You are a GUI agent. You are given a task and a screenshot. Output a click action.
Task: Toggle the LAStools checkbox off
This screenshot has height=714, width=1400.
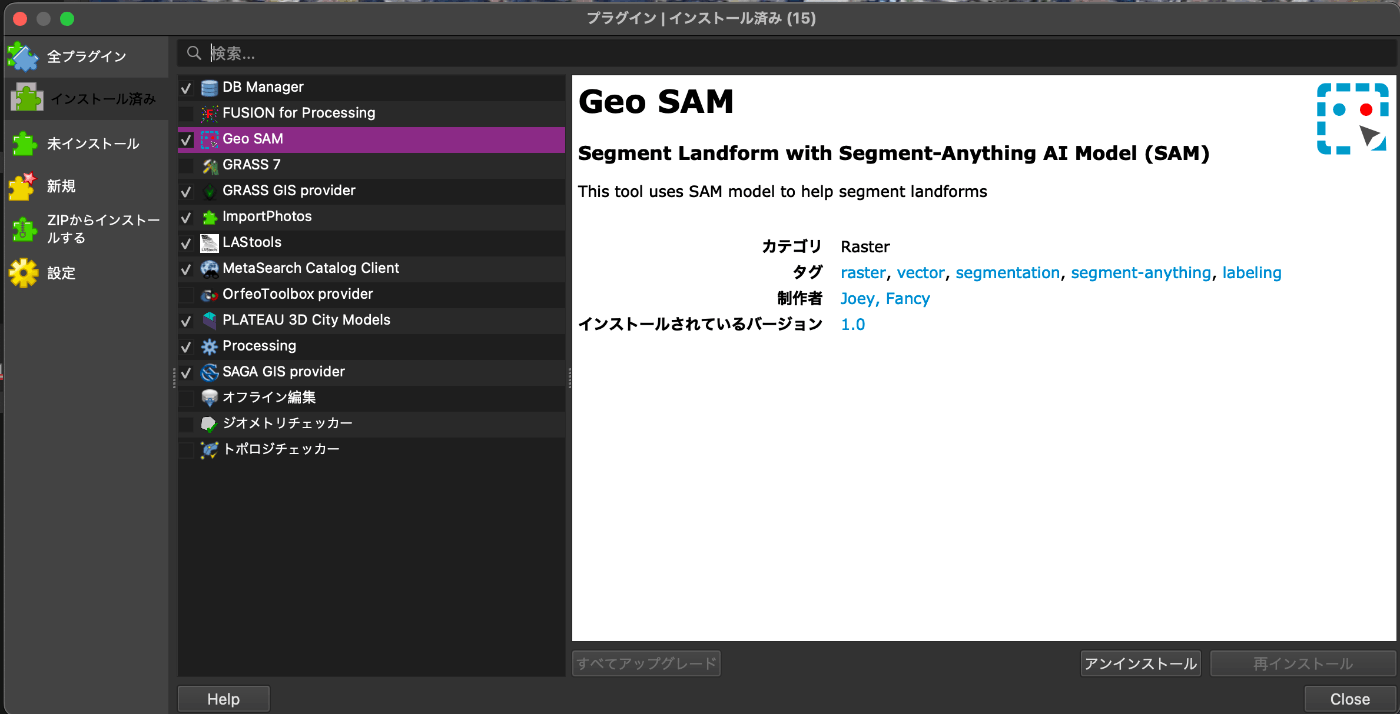(186, 243)
